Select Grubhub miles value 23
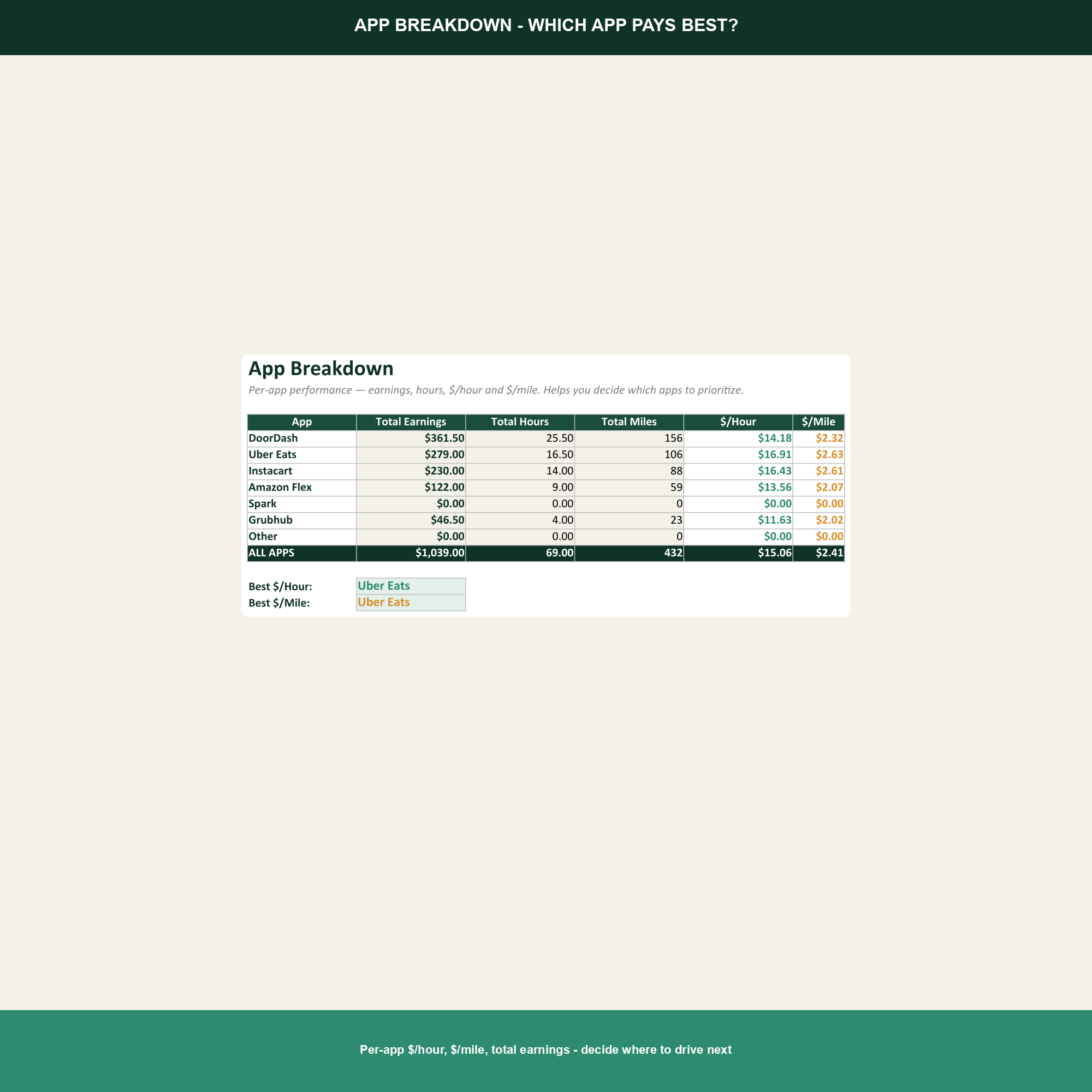This screenshot has width=1092, height=1092. [629, 520]
